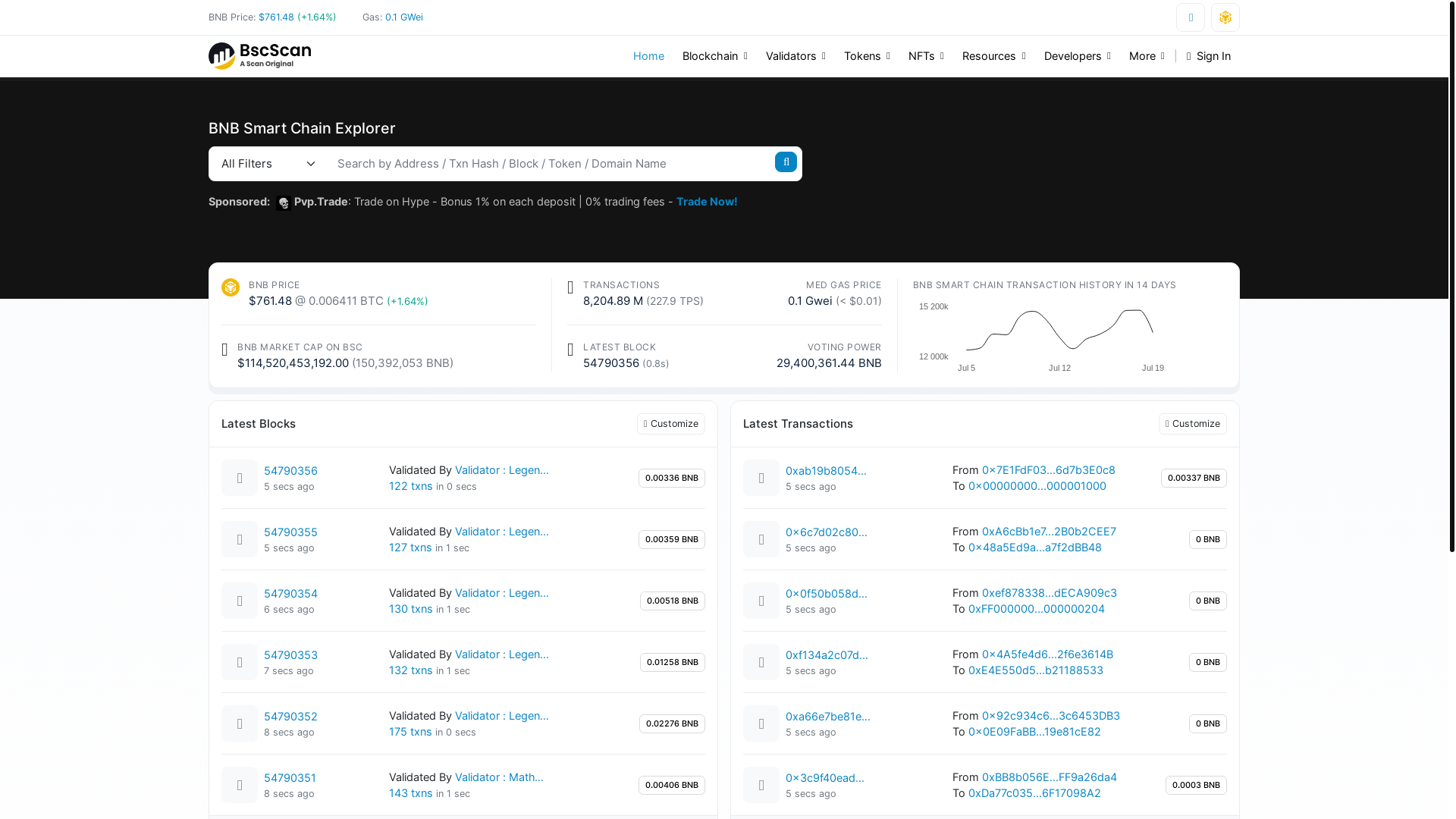
Task: Click the BNB coin price icon
Action: tap(231, 287)
